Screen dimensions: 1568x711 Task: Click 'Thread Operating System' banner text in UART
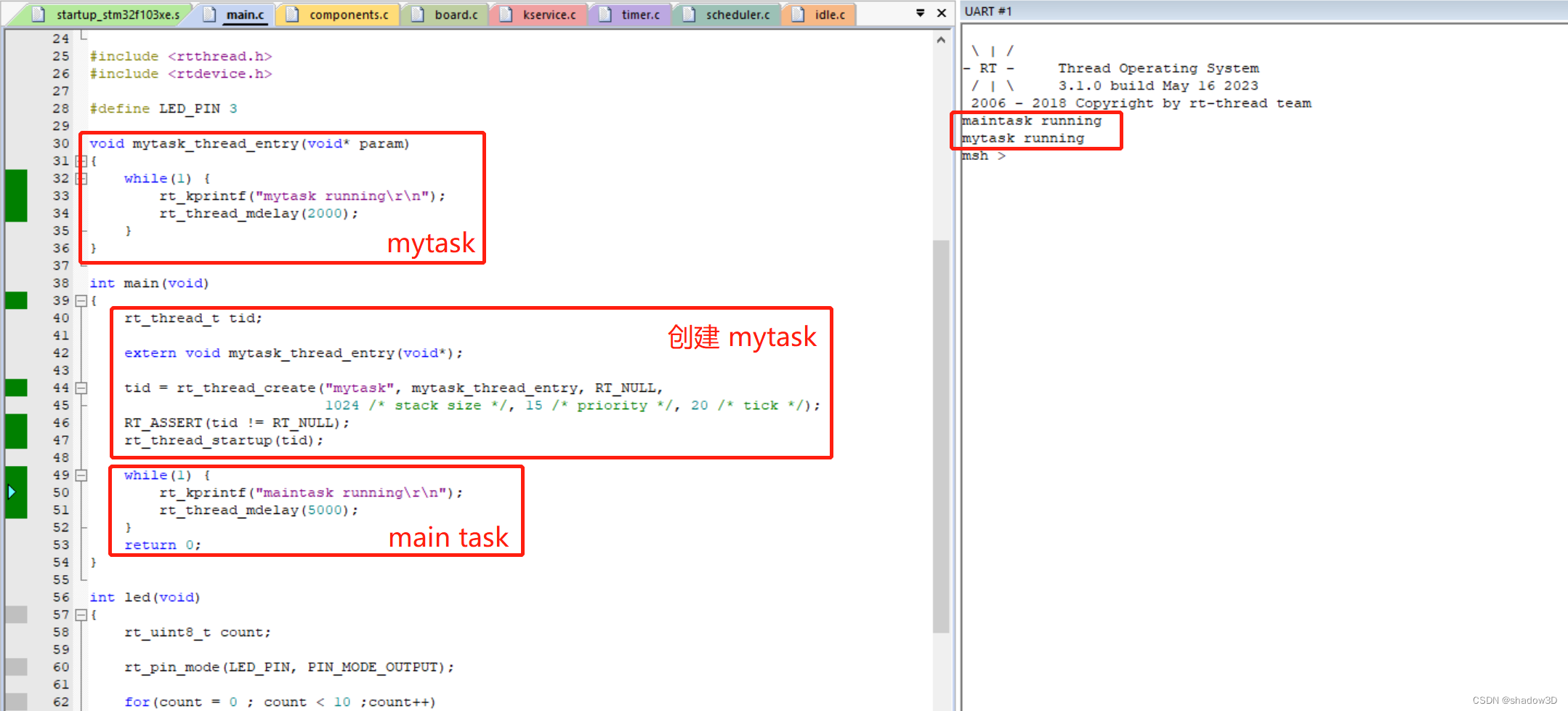1159,68
